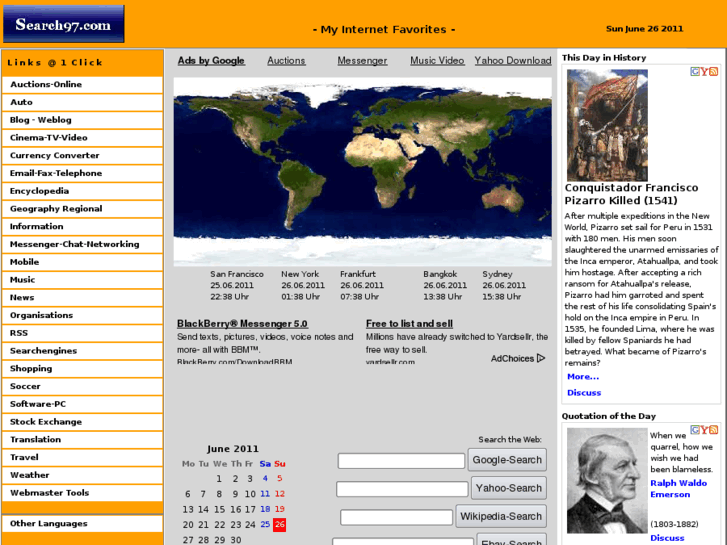The width and height of the screenshot is (727, 545).
Task: Open the Soccer category
Action: tap(83, 386)
